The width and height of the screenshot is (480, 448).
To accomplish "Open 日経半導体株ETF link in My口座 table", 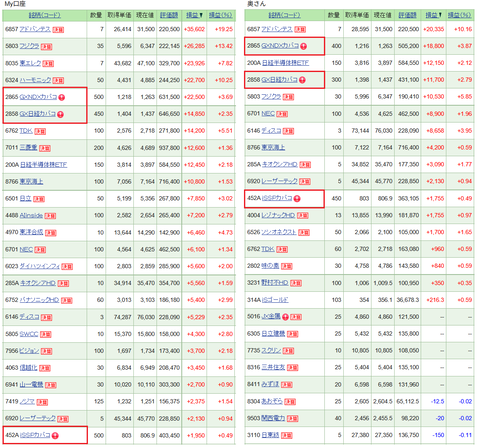I will click(44, 165).
